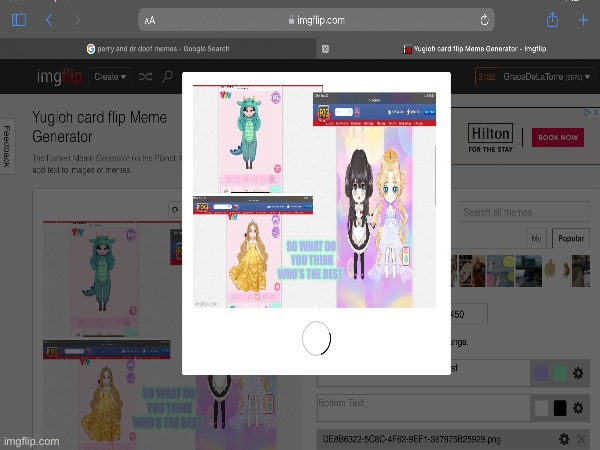Click the imgflip.com address bar

point(316,20)
